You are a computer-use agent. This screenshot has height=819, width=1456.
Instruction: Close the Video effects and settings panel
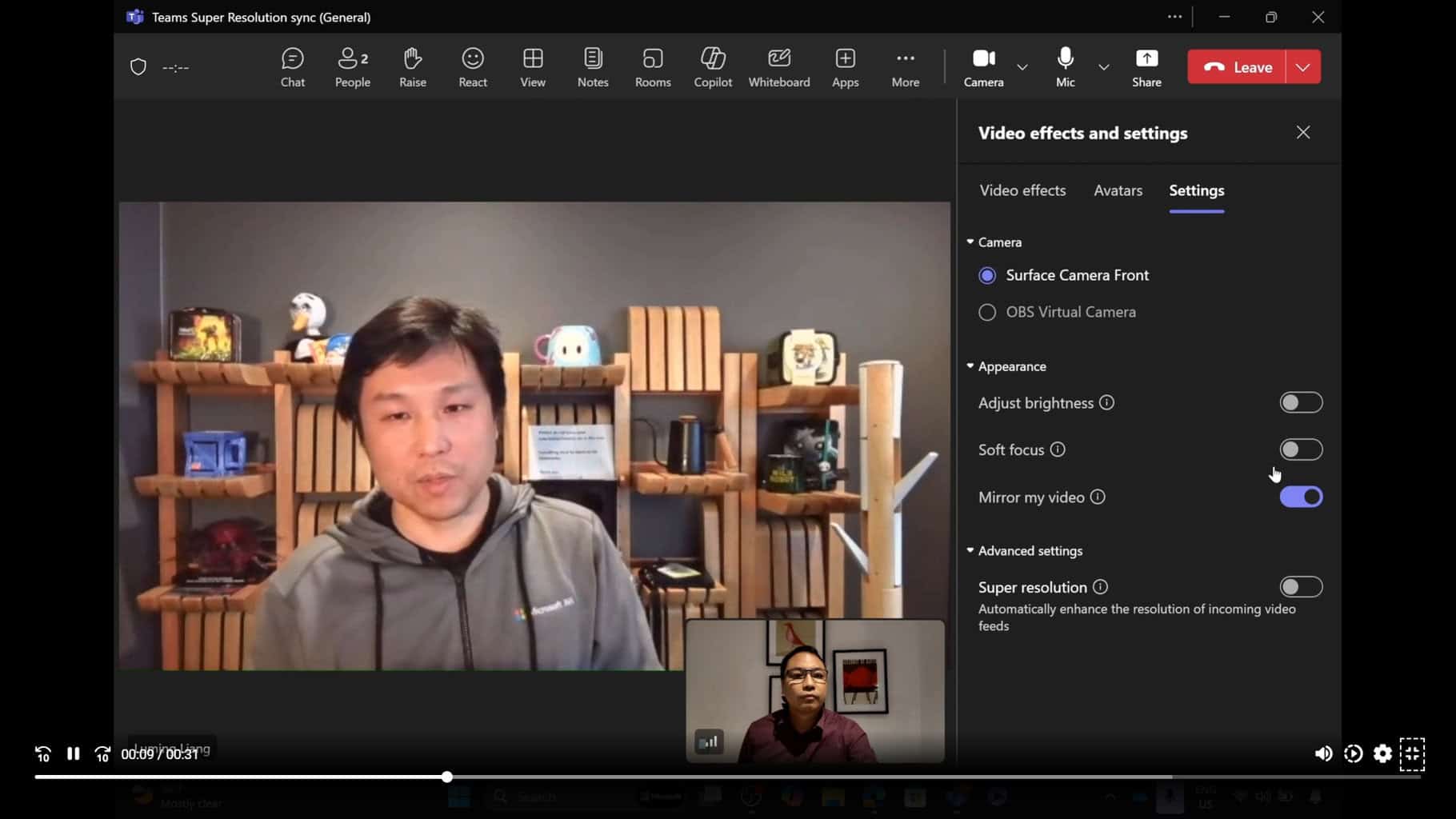click(x=1303, y=133)
